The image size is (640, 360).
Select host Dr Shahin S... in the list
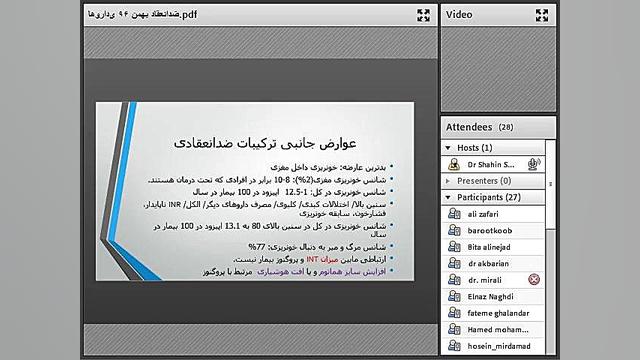coord(493,164)
